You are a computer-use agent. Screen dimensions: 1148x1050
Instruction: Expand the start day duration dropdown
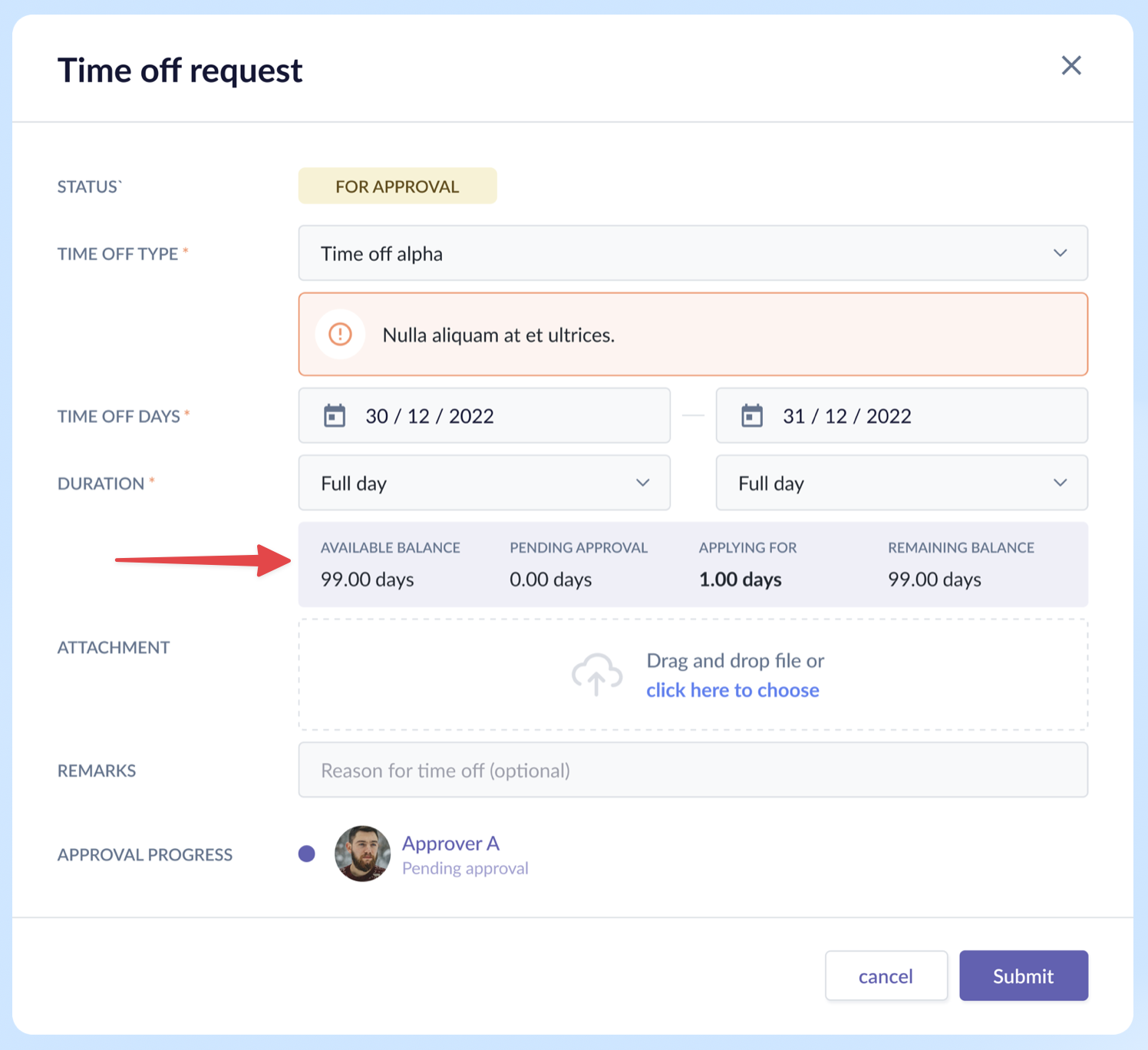(484, 483)
